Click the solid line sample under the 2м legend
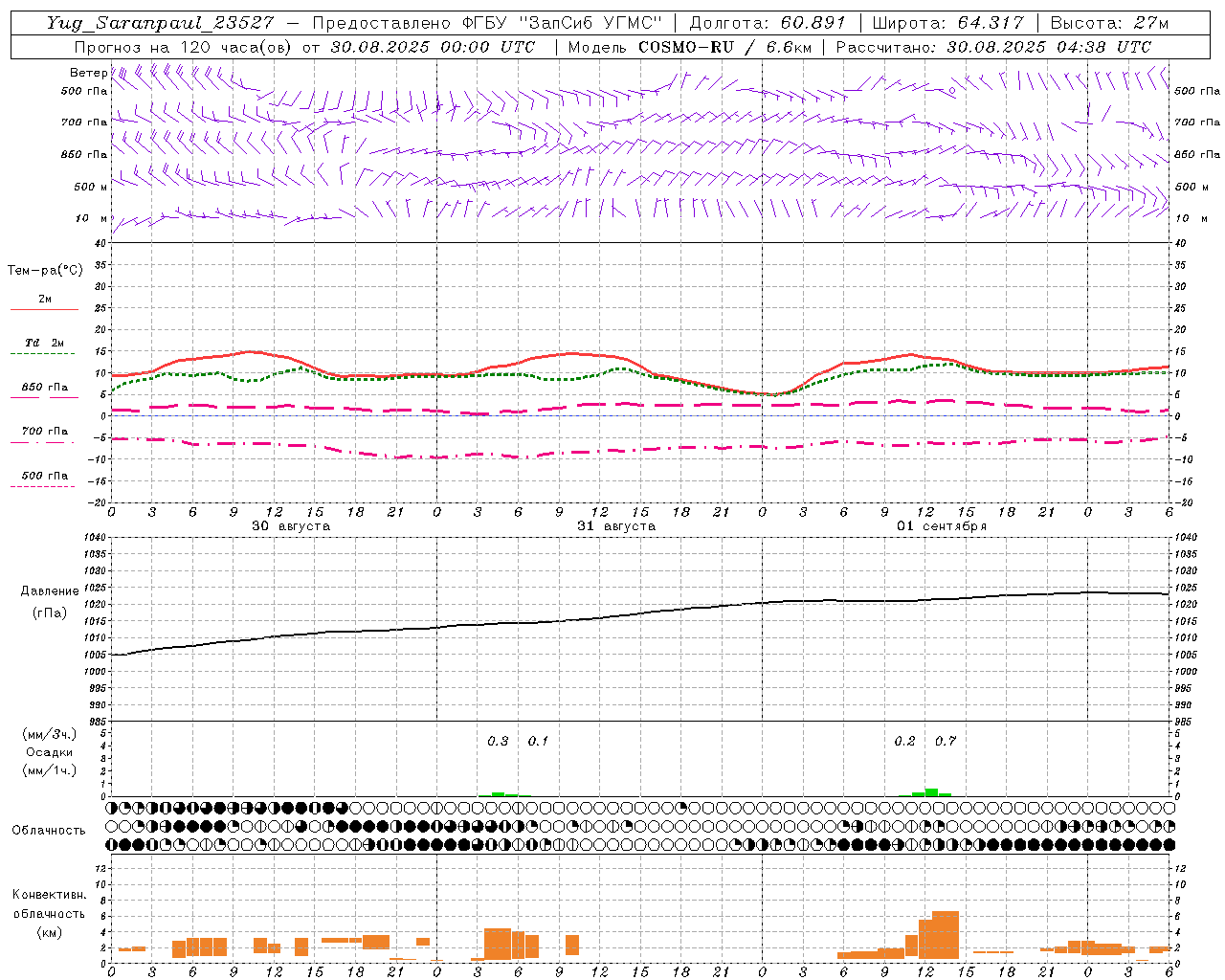This screenshot has height=980, width=1225. point(44,310)
